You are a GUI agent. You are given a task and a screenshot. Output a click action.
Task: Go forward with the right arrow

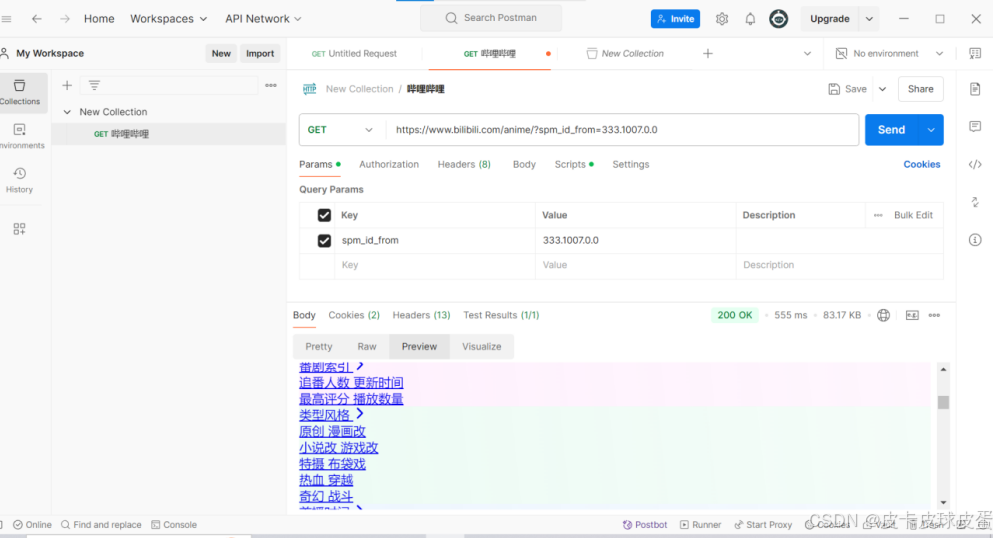click(65, 19)
